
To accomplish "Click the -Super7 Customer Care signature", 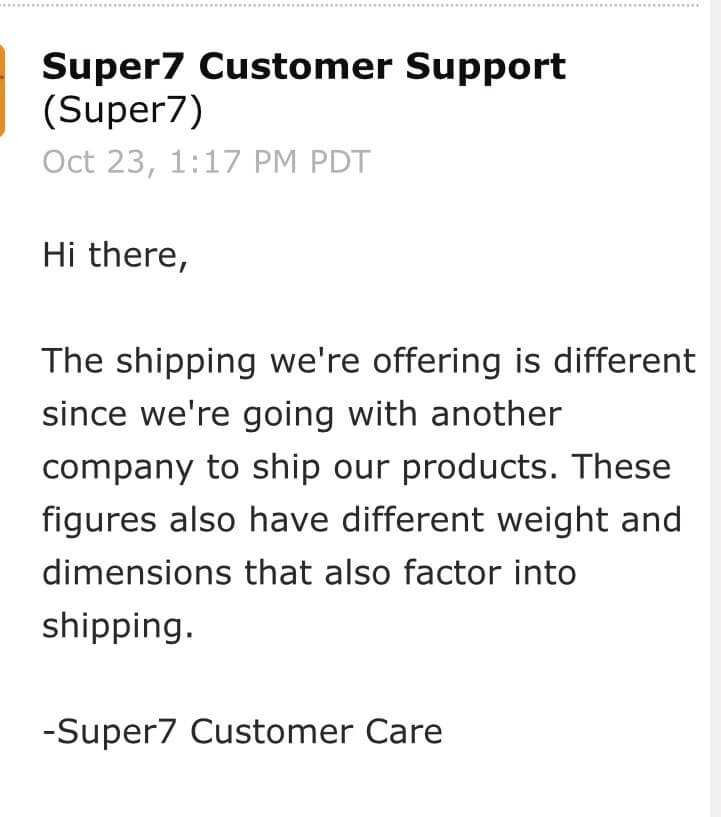I will point(242,732).
